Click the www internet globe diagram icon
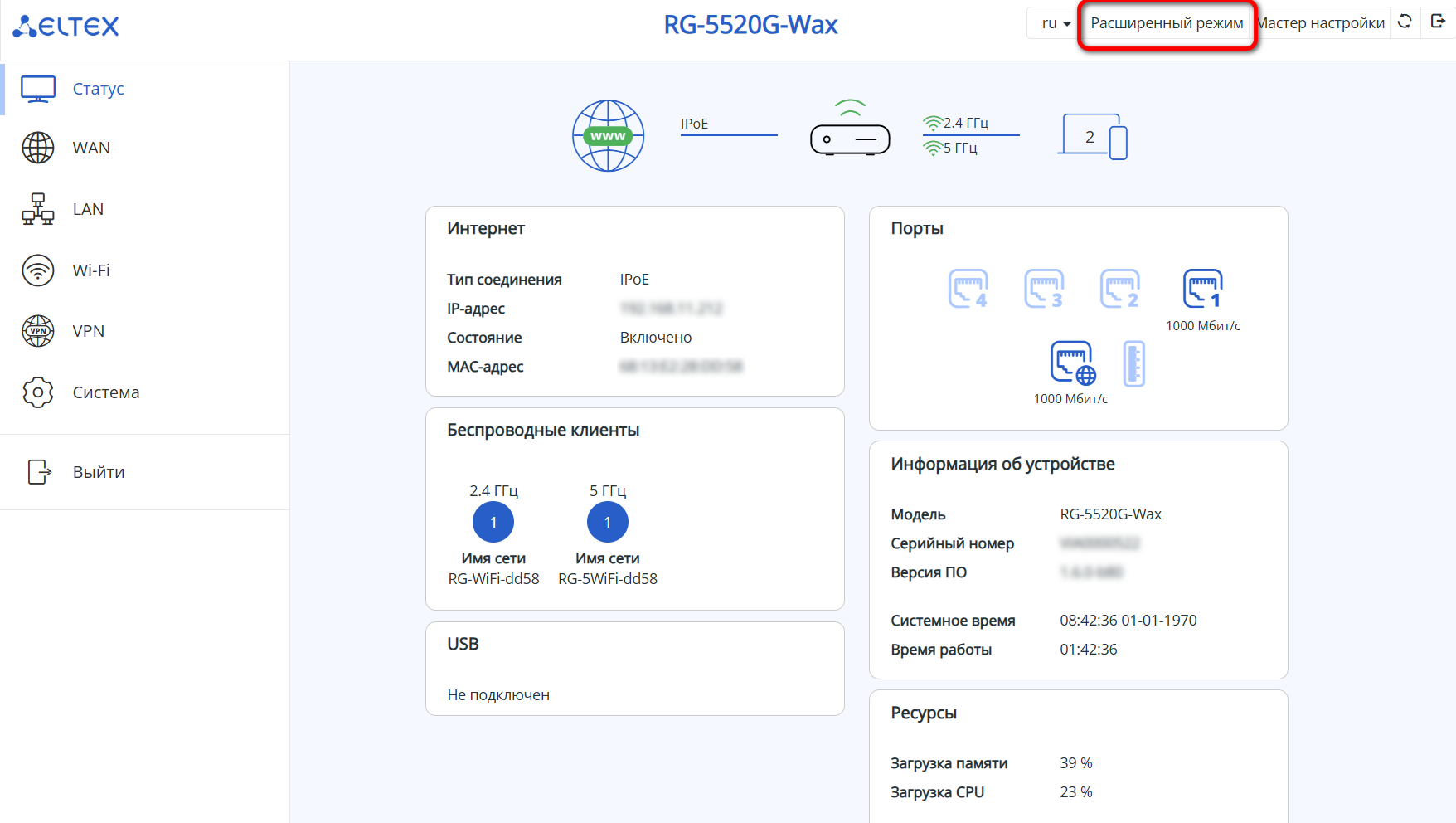Screen dimensions: 1456x823 point(609,136)
